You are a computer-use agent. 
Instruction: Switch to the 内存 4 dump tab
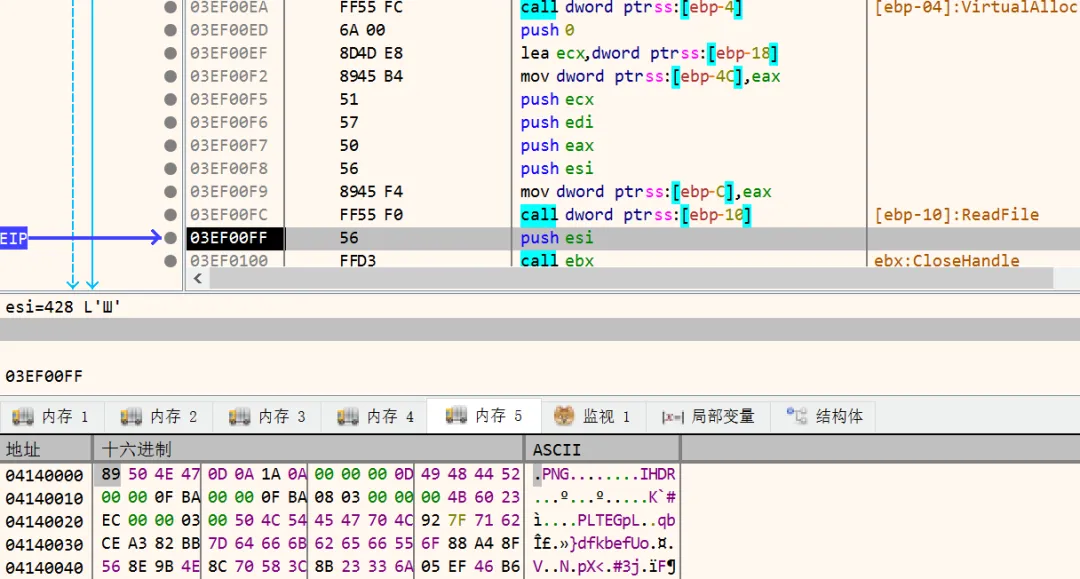click(376, 416)
